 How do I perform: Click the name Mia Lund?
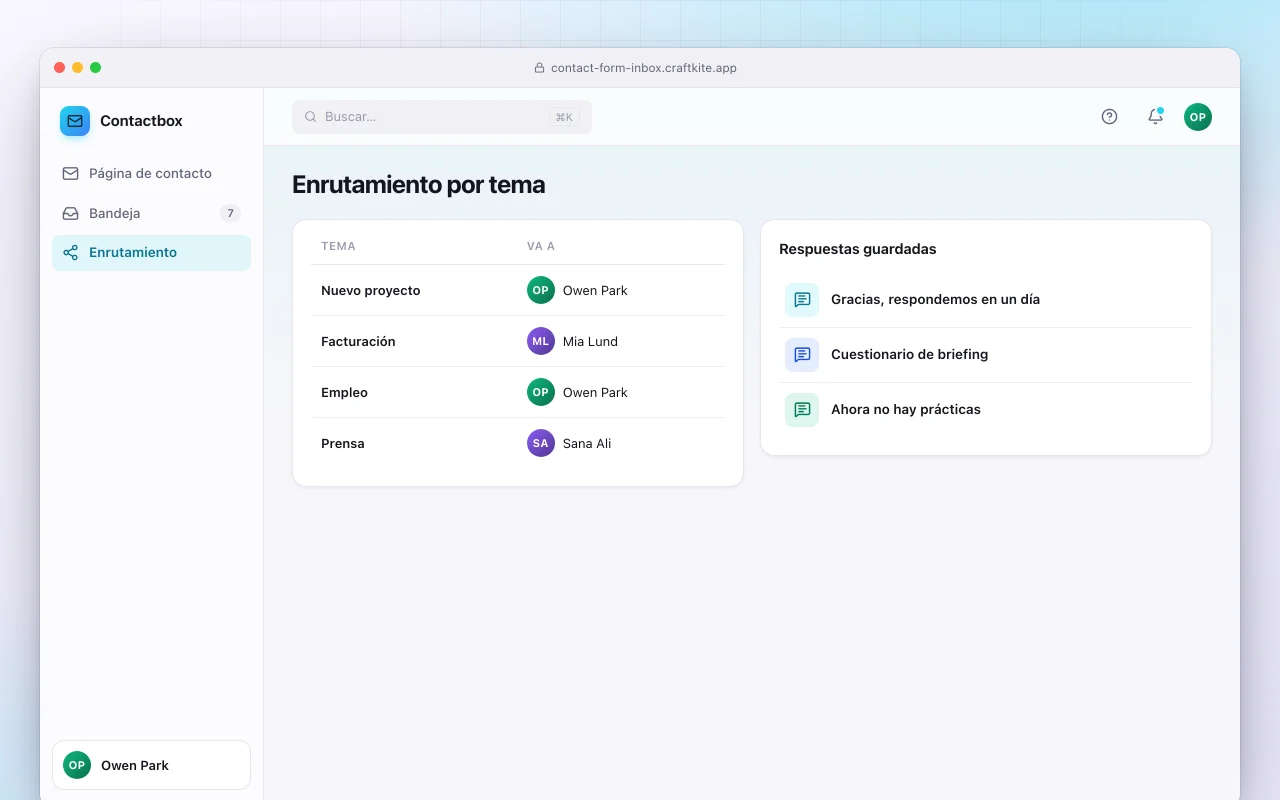pos(590,342)
